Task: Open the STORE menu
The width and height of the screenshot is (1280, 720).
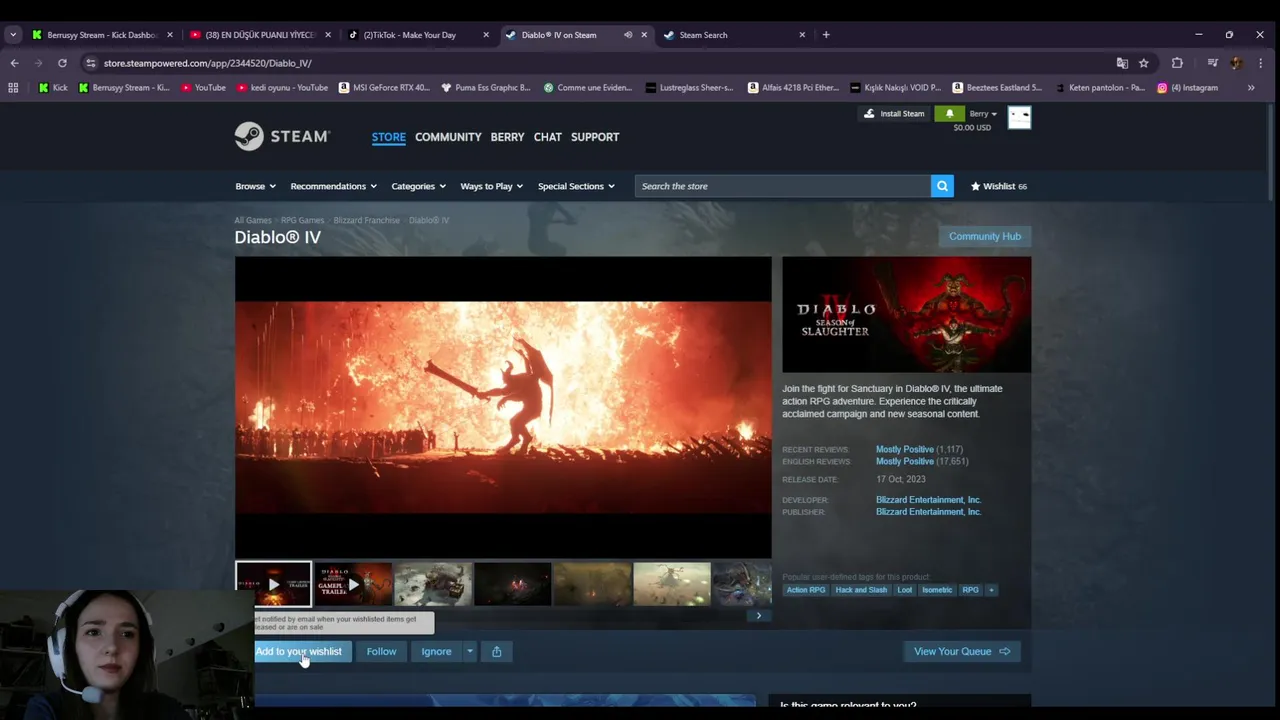Action: point(389,137)
